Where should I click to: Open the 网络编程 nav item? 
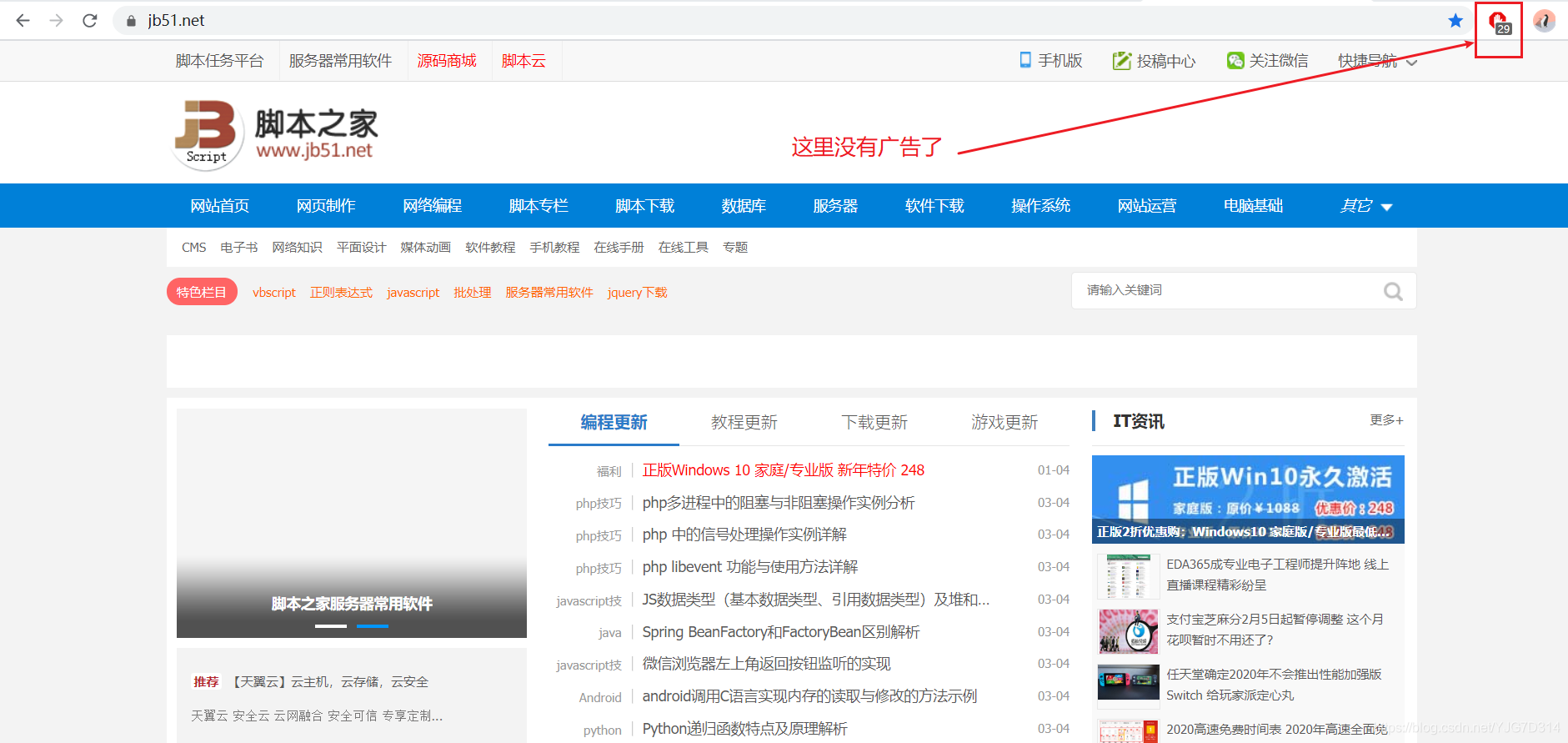point(432,206)
